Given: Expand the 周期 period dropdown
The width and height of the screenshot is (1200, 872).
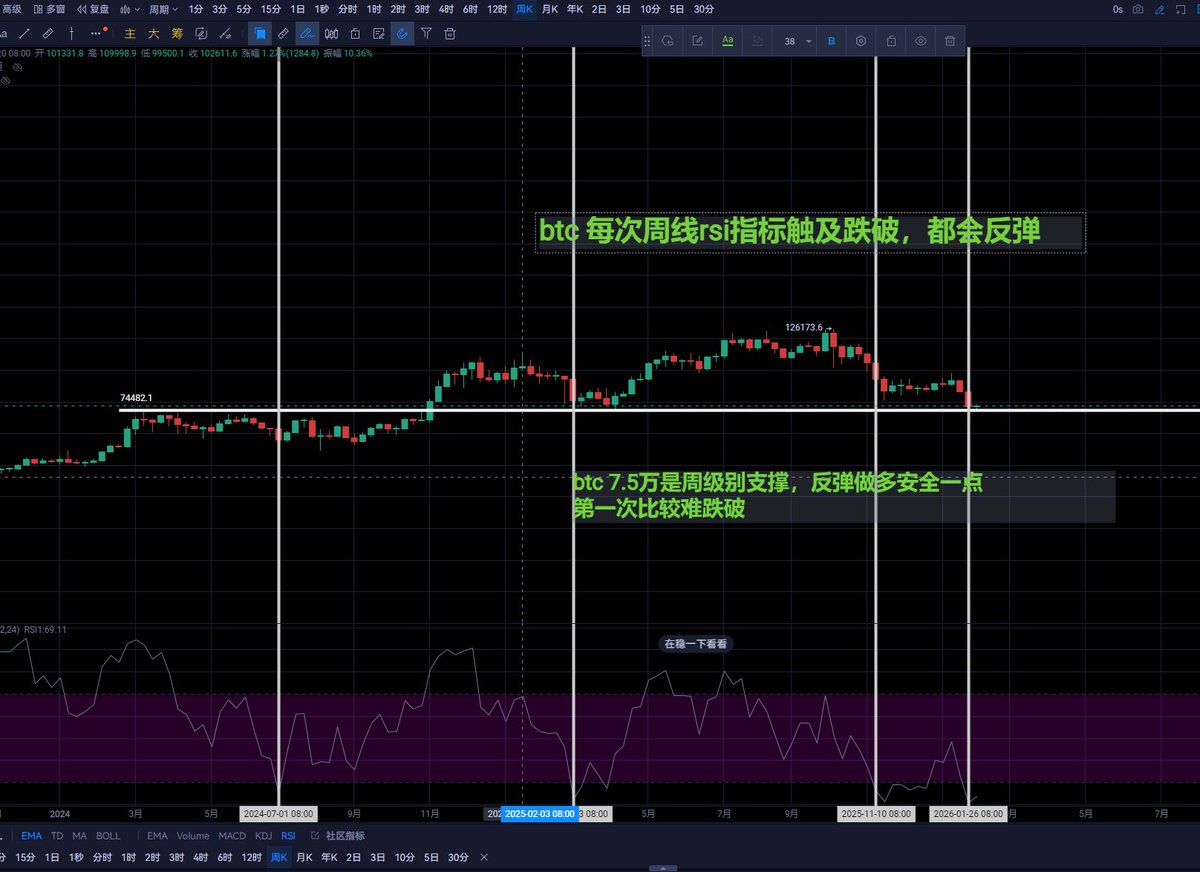Looking at the screenshot, I should pyautogui.click(x=162, y=9).
